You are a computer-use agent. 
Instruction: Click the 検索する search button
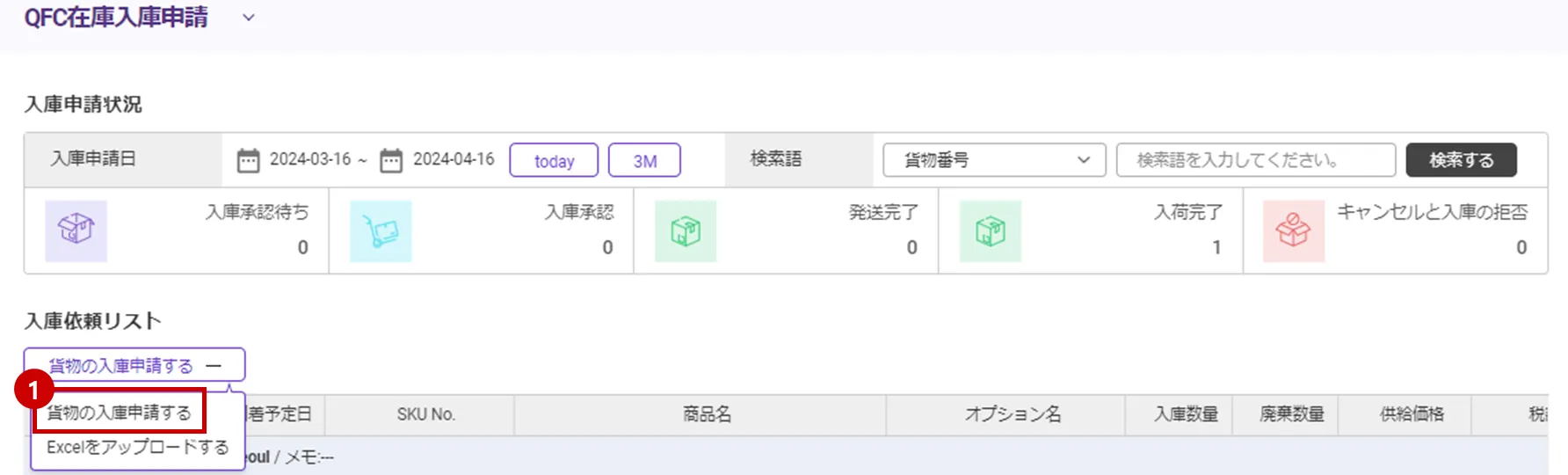[x=1461, y=160]
